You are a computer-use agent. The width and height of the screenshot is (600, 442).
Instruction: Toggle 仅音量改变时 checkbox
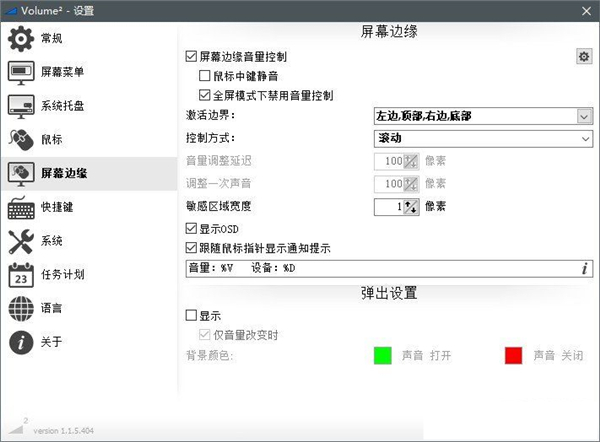[x=204, y=335]
